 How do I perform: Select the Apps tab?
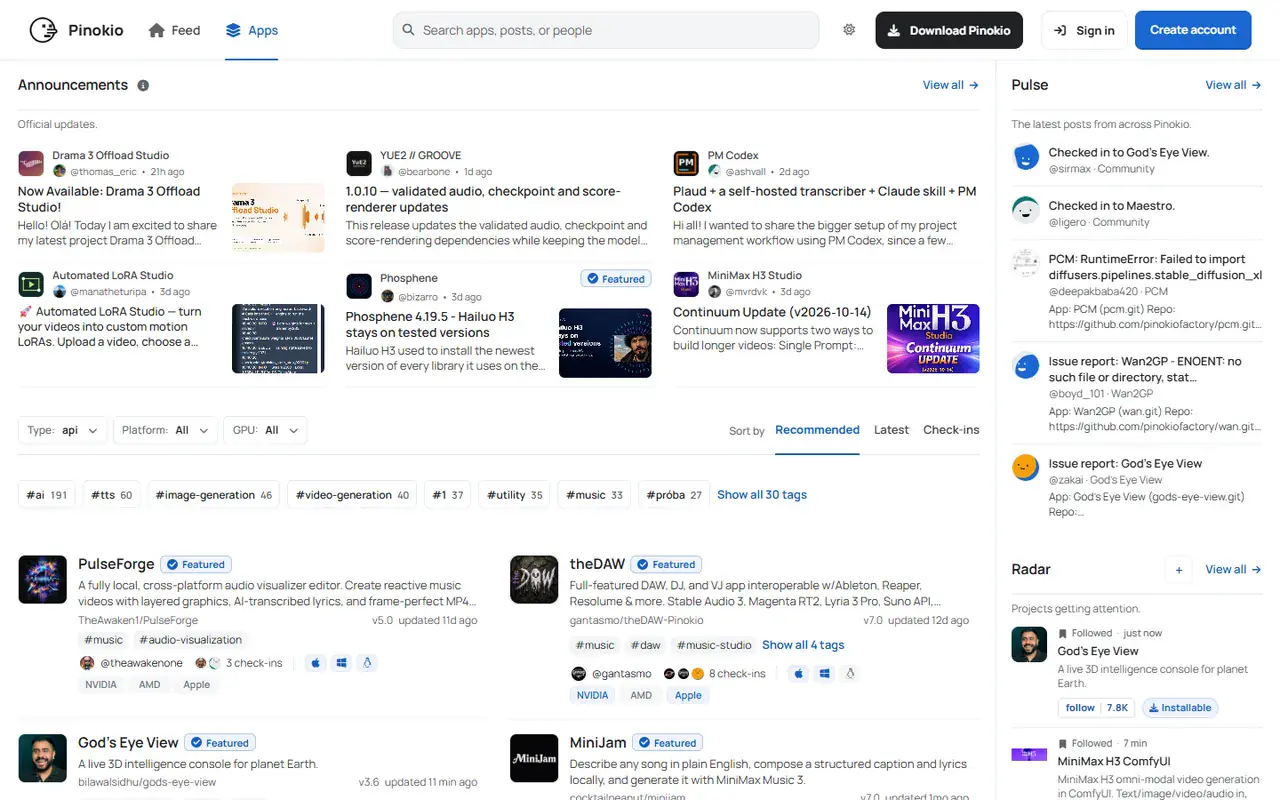[251, 30]
